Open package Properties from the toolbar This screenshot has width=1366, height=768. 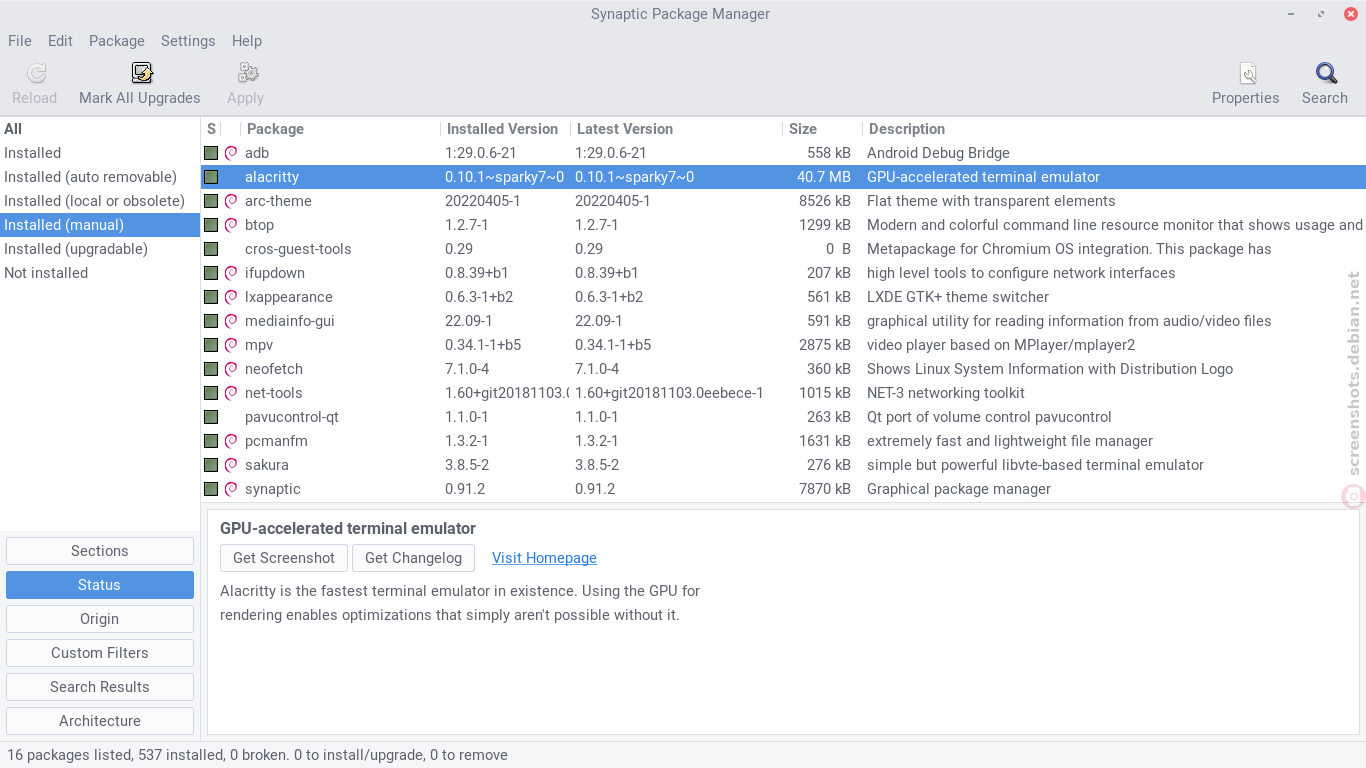pyautogui.click(x=1247, y=73)
